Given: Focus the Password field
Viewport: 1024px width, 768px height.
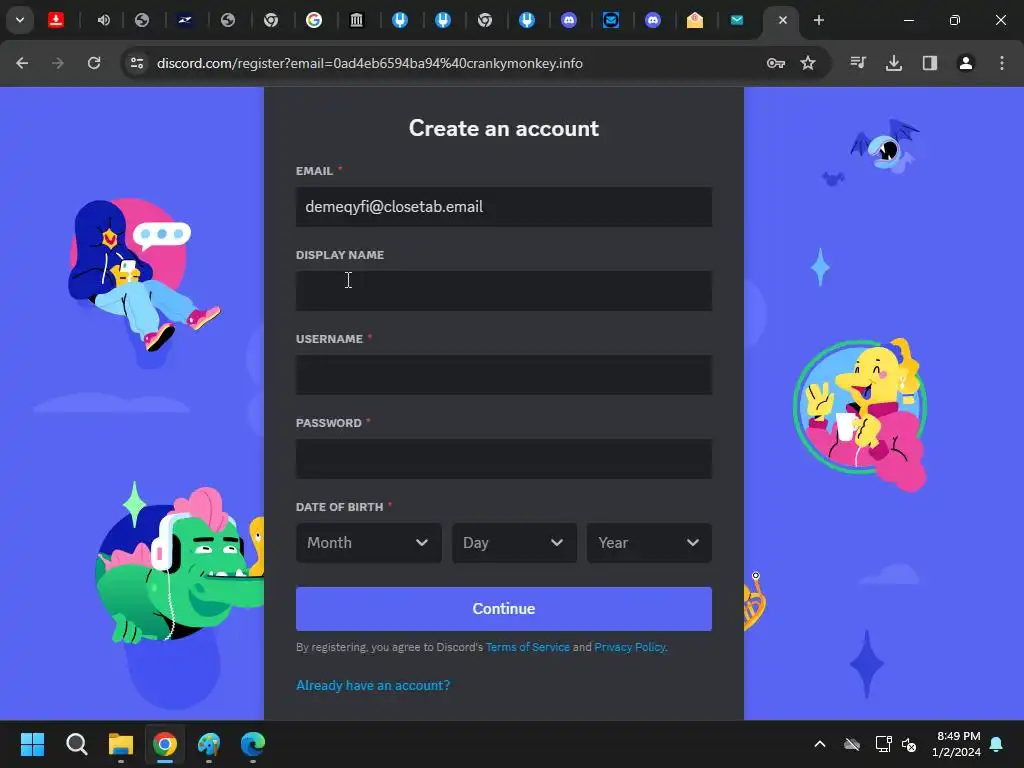Looking at the screenshot, I should [x=504, y=459].
